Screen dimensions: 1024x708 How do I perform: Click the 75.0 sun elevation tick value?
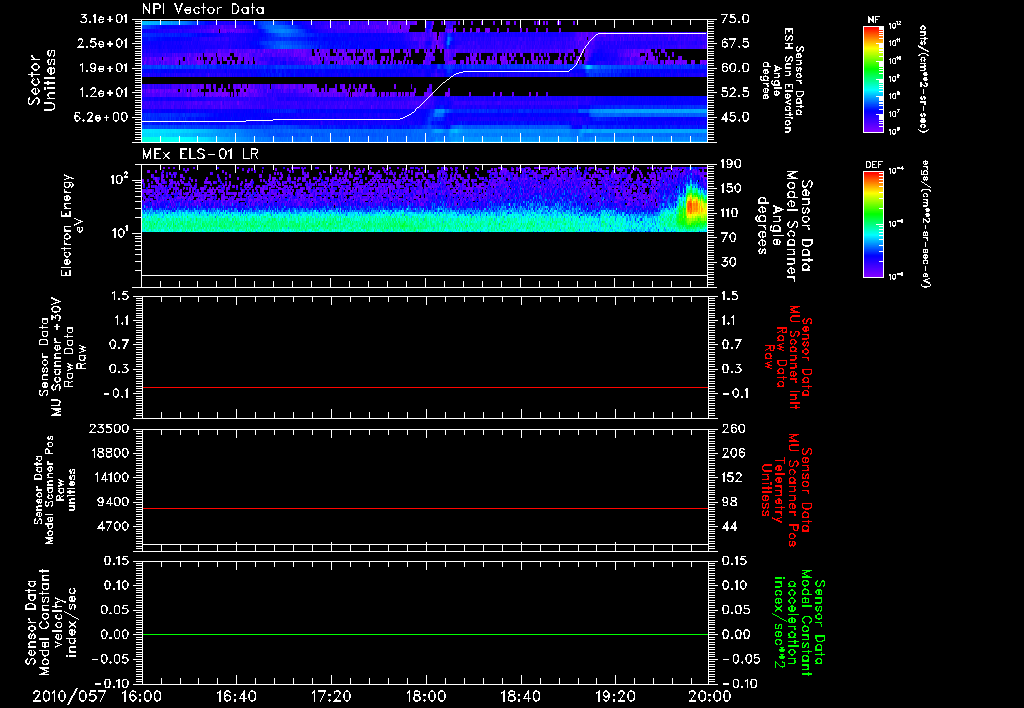click(x=735, y=19)
